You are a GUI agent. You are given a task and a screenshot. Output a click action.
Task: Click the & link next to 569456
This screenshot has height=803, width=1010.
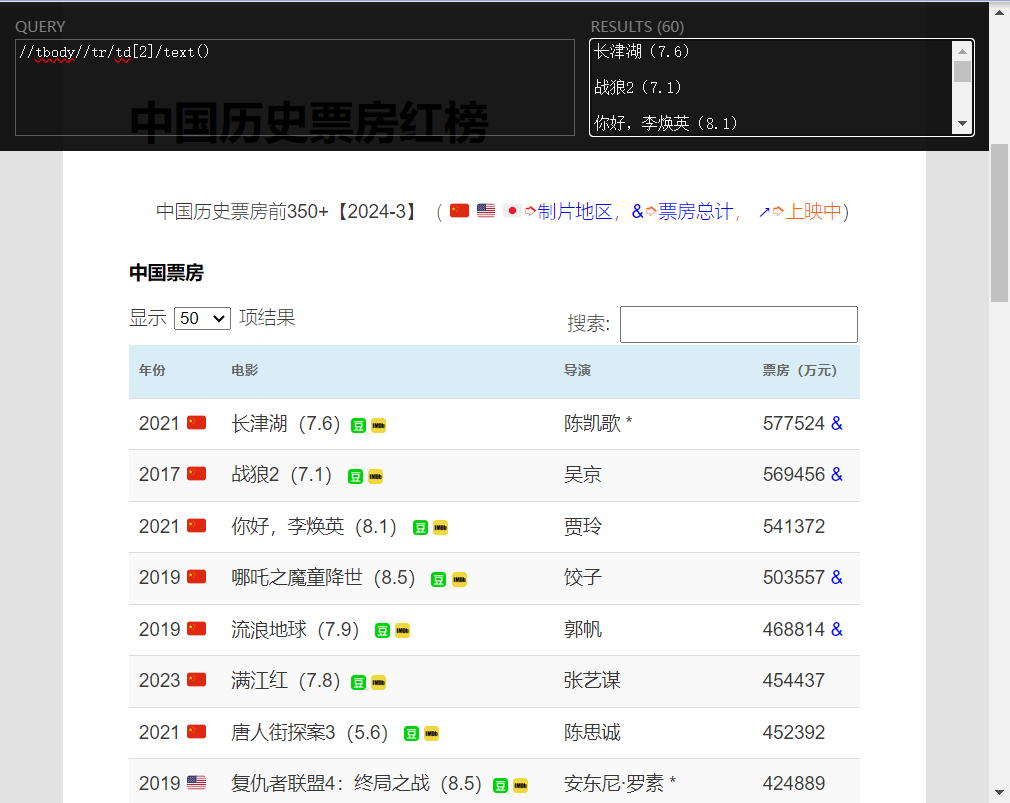[x=837, y=475]
